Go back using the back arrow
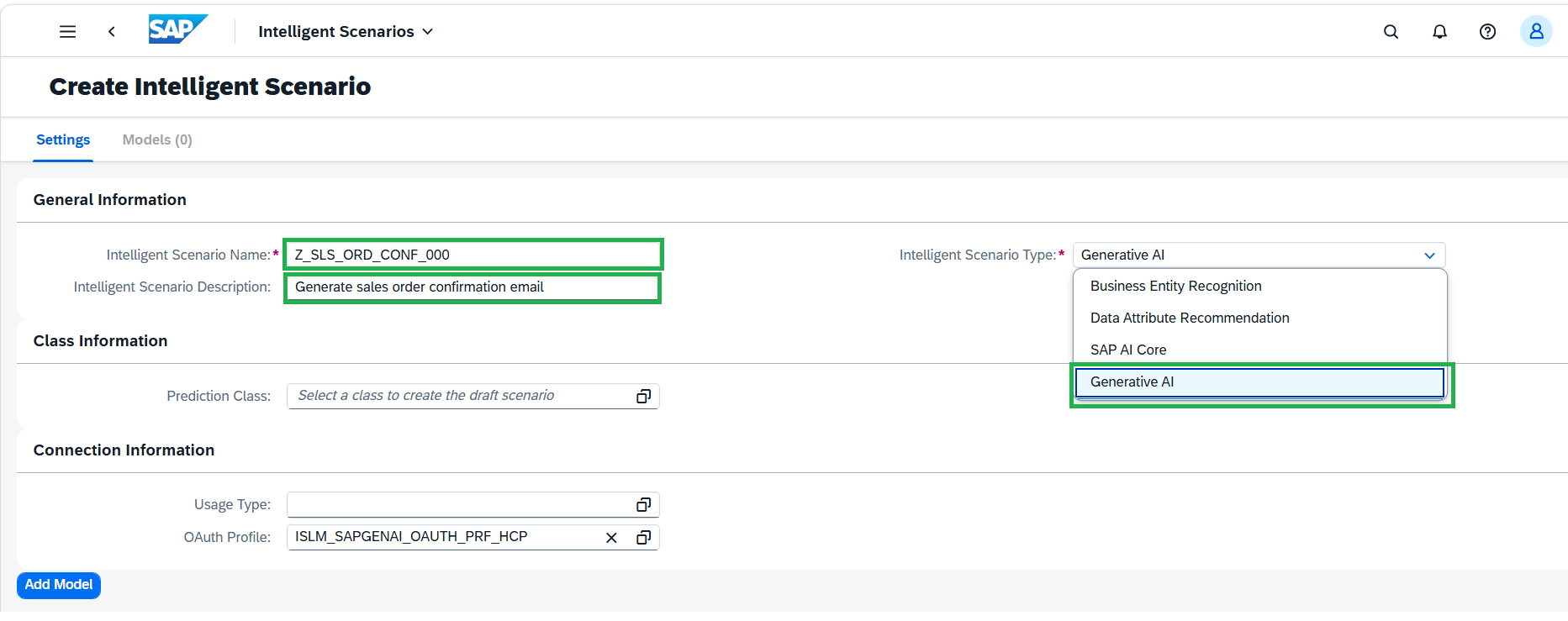The height and width of the screenshot is (621, 1568). point(112,31)
